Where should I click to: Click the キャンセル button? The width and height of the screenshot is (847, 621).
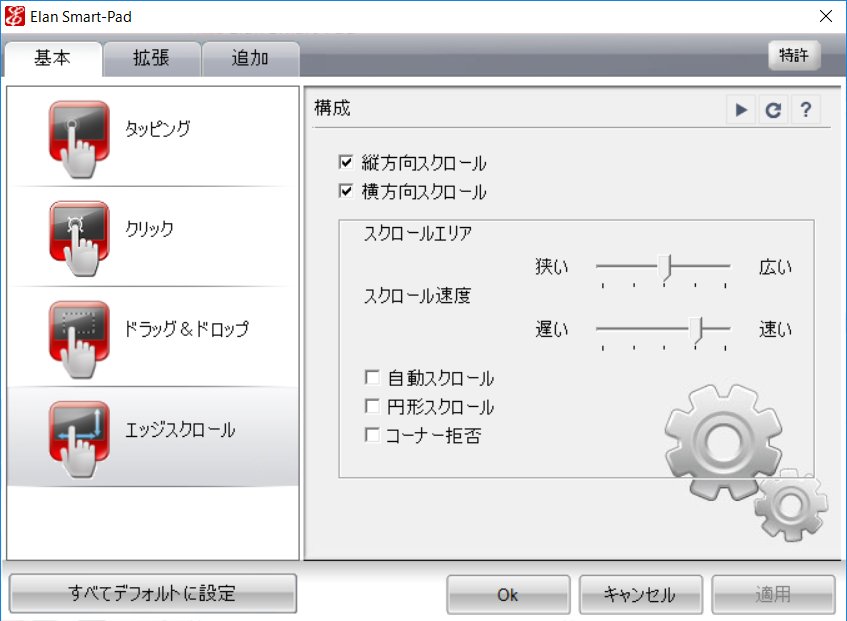tap(640, 595)
